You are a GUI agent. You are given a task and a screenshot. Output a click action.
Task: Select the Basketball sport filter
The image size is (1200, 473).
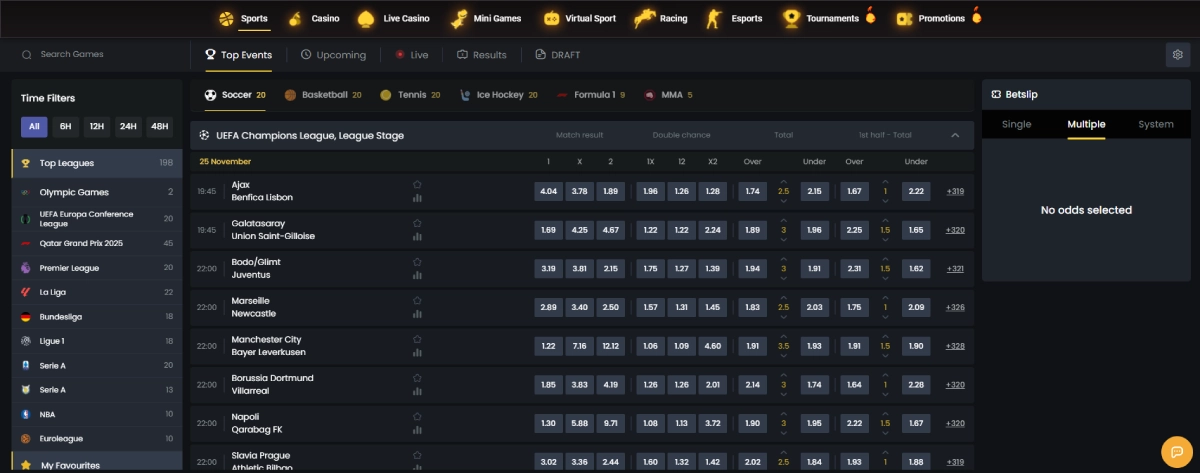coord(323,95)
